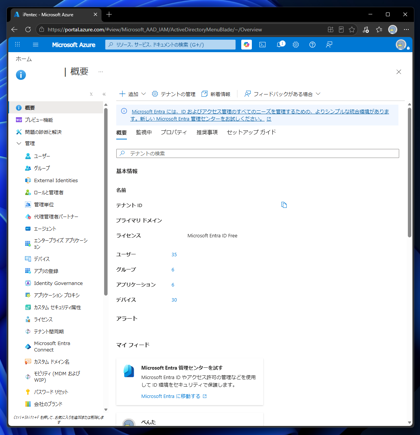Click Microsoft Entra に移動する link
Viewport: 420px width, 435px height.
pyautogui.click(x=174, y=396)
